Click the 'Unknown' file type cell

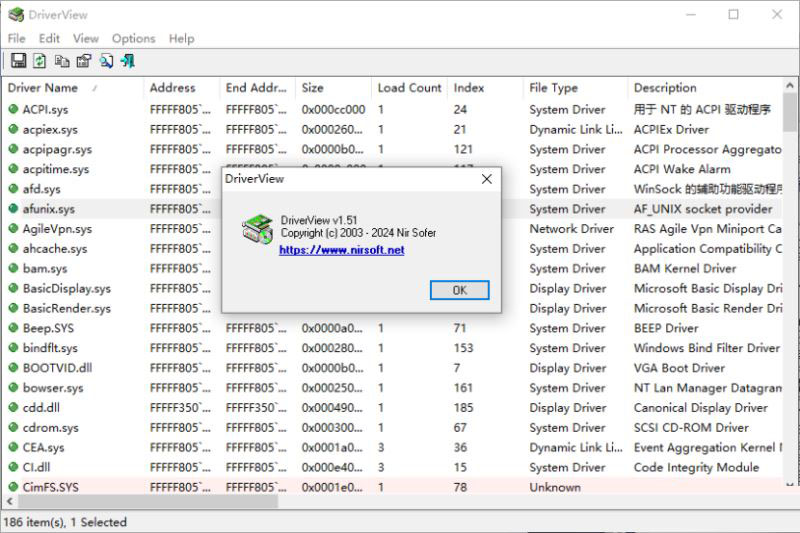(555, 487)
